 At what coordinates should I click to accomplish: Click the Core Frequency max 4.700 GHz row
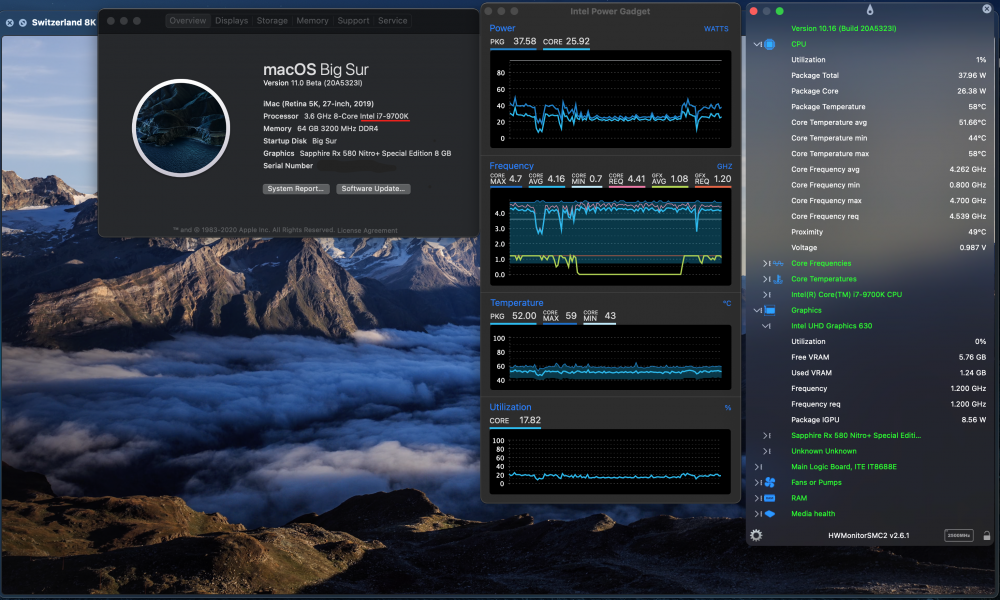point(888,201)
